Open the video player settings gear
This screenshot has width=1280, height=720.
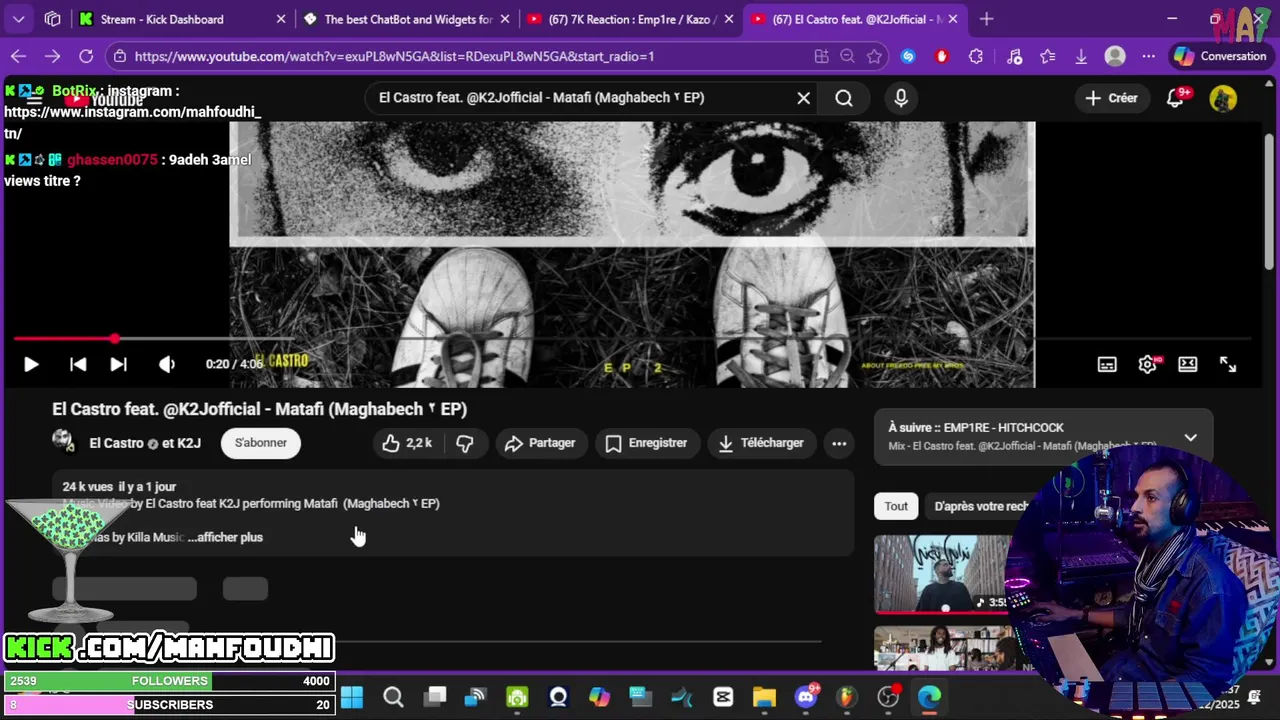click(x=1147, y=365)
